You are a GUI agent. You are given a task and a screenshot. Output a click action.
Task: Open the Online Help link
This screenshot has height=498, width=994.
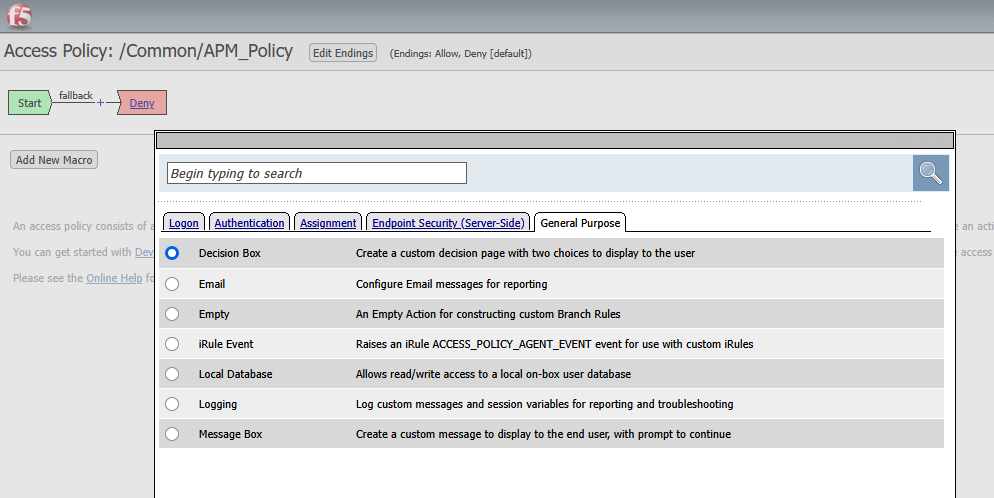114,278
